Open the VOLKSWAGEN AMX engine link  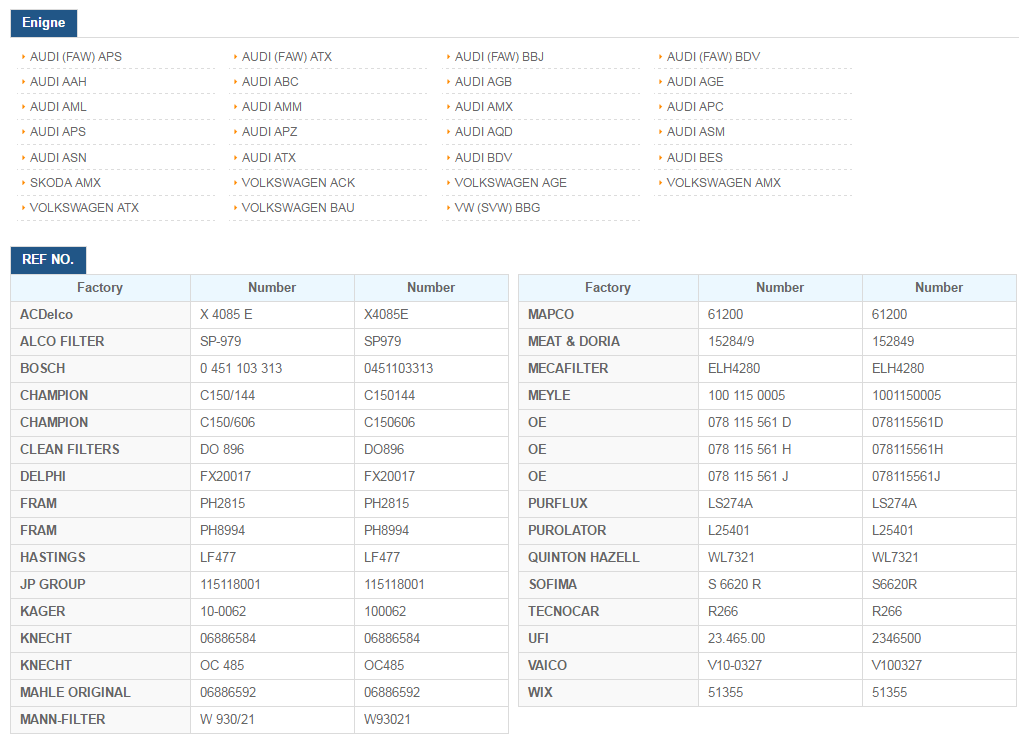coord(724,182)
